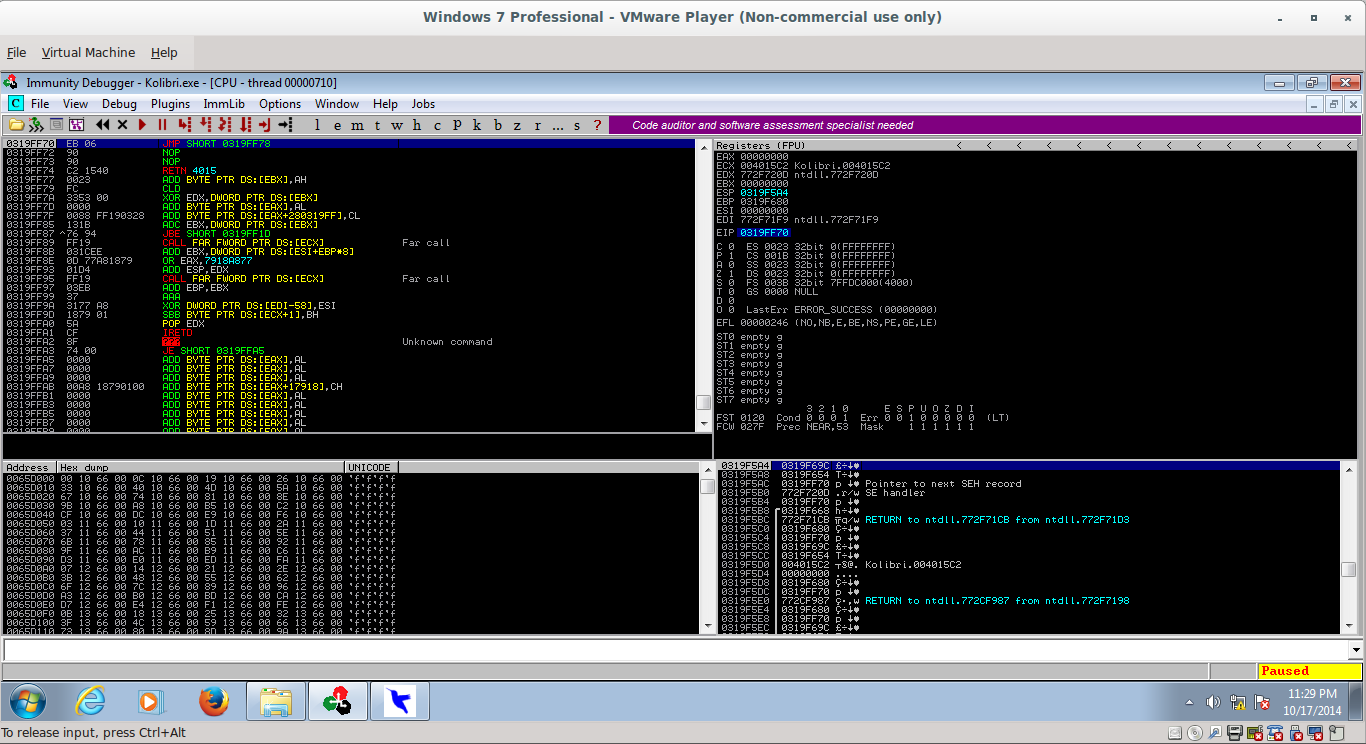Open Patches window with 'P' button
Viewport: 1366px width, 744px height.
click(456, 125)
